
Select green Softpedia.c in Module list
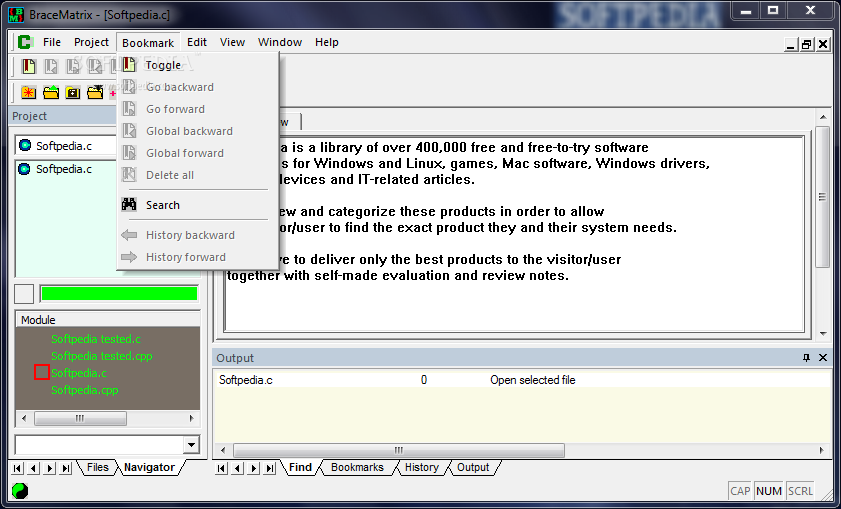coord(79,373)
